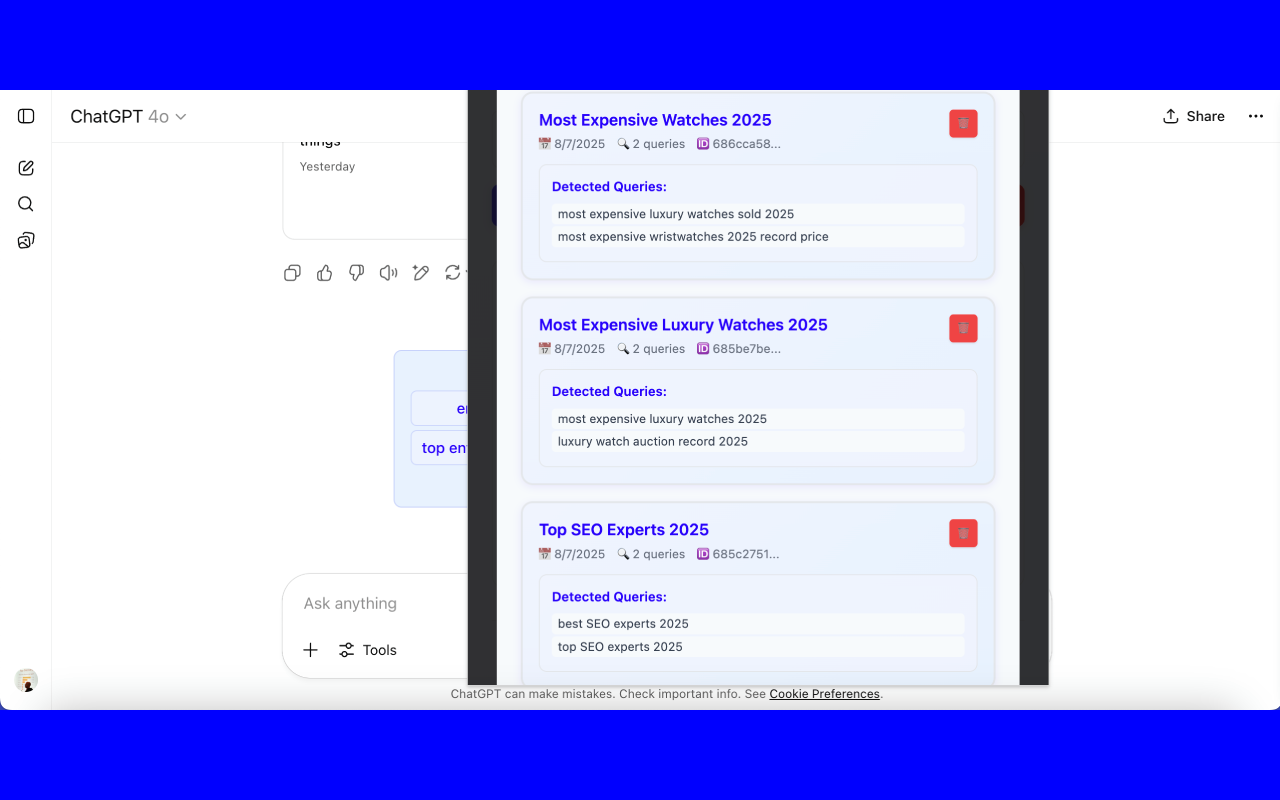Open Cookie Preferences

pyautogui.click(x=824, y=693)
